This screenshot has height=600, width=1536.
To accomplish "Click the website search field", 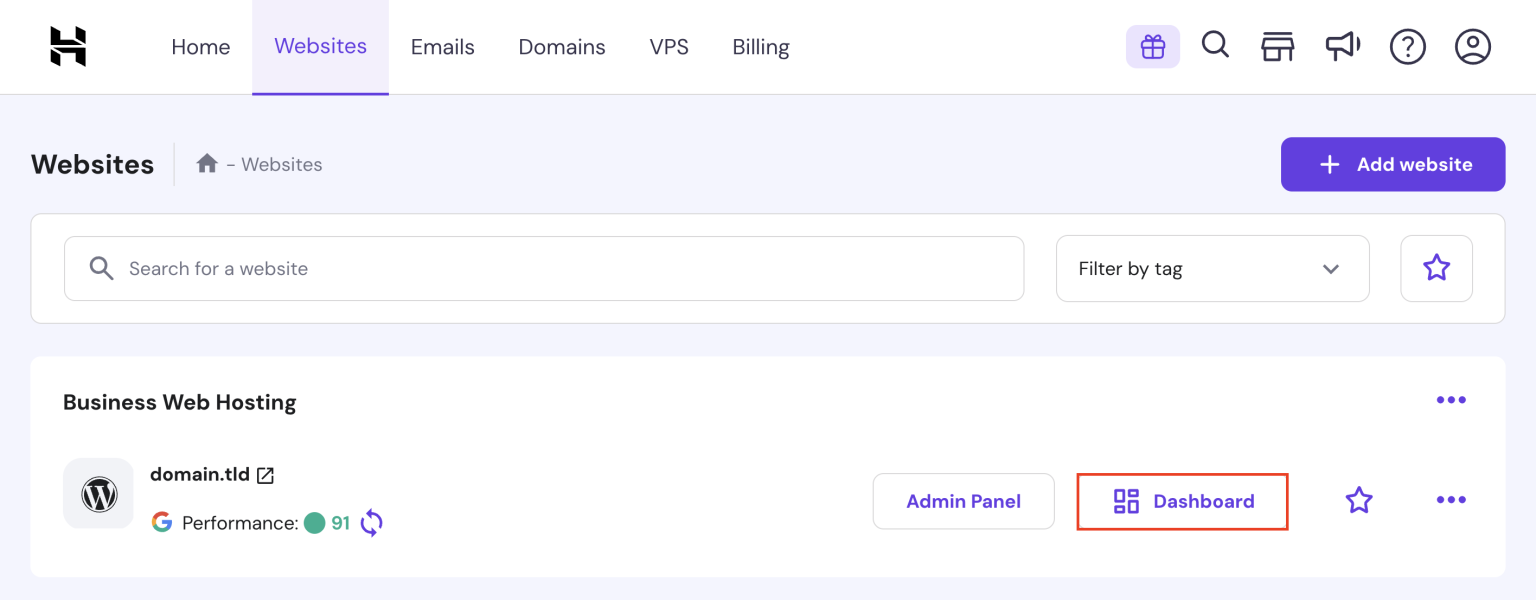I will tap(544, 268).
